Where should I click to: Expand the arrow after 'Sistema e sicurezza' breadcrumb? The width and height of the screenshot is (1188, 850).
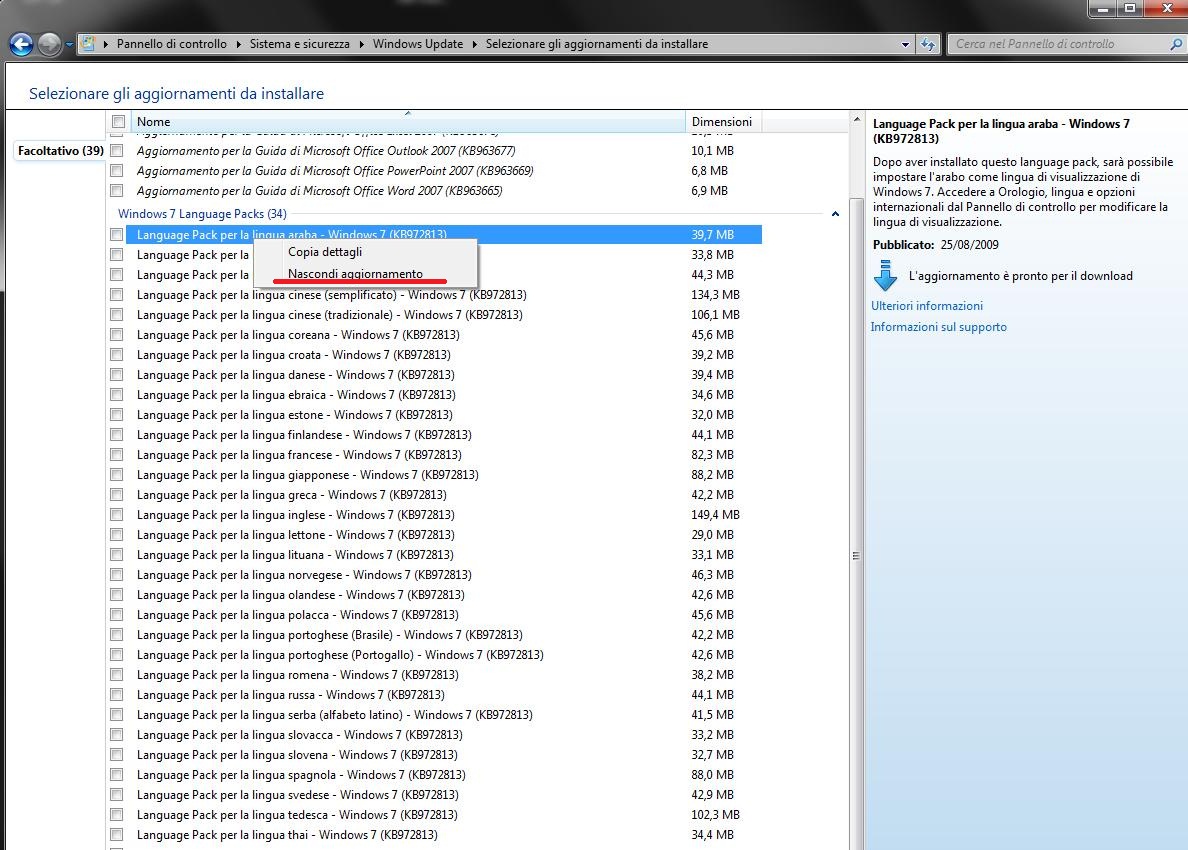(361, 44)
